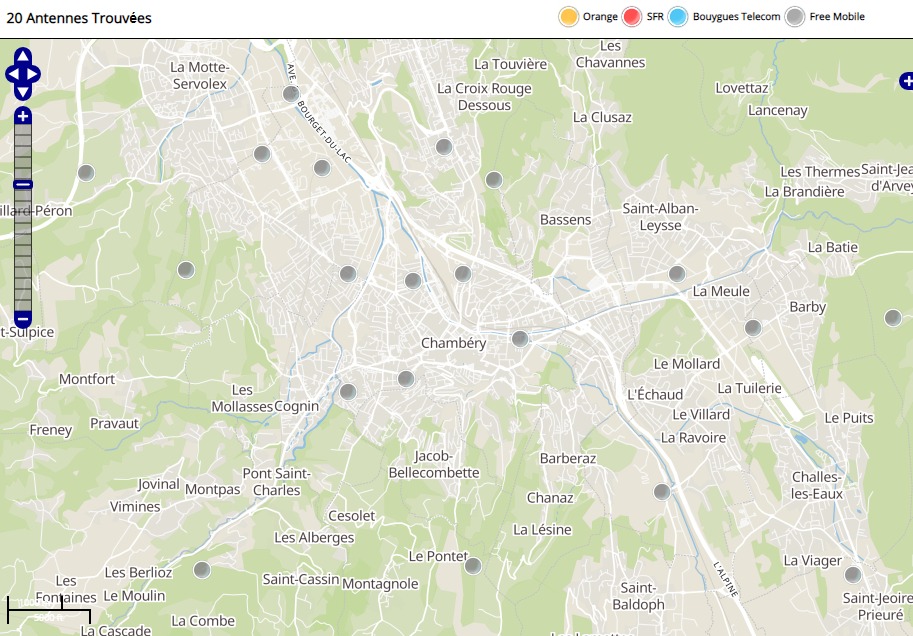
Task: Expand the layer switcher plus at right edge
Action: click(x=906, y=80)
